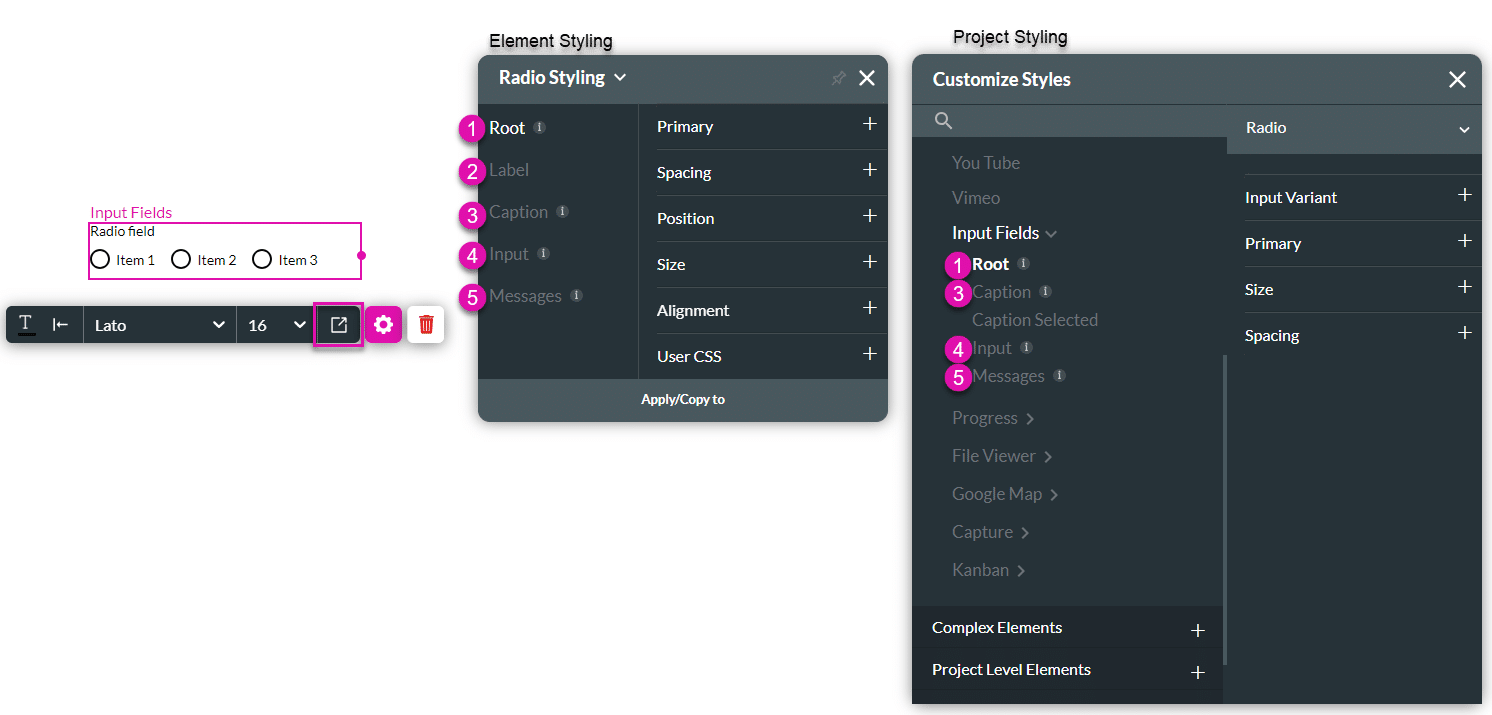Viewport: 1492px width, 715px height.
Task: Expand the Progress tree item
Action: point(993,418)
